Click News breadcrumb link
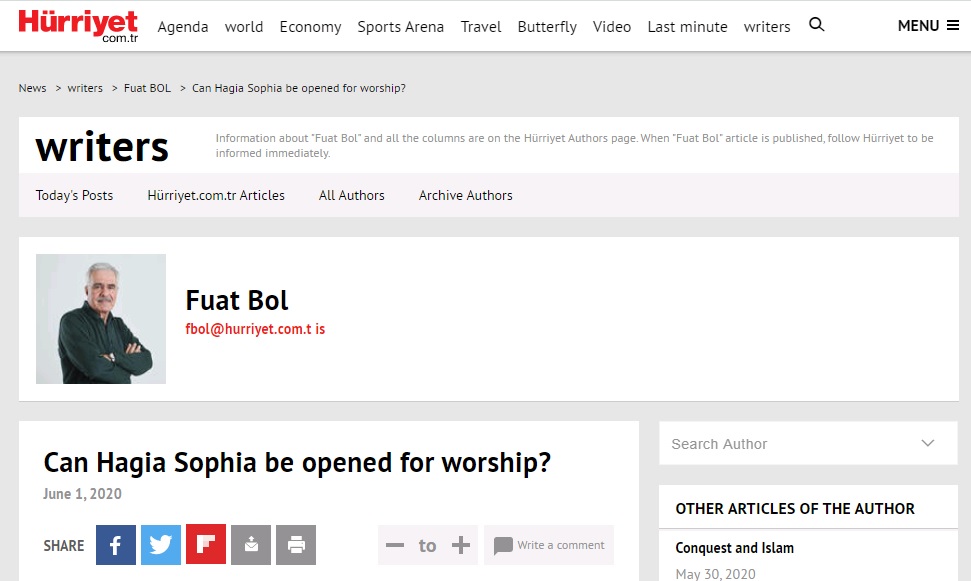This screenshot has width=971, height=581. click(x=32, y=88)
